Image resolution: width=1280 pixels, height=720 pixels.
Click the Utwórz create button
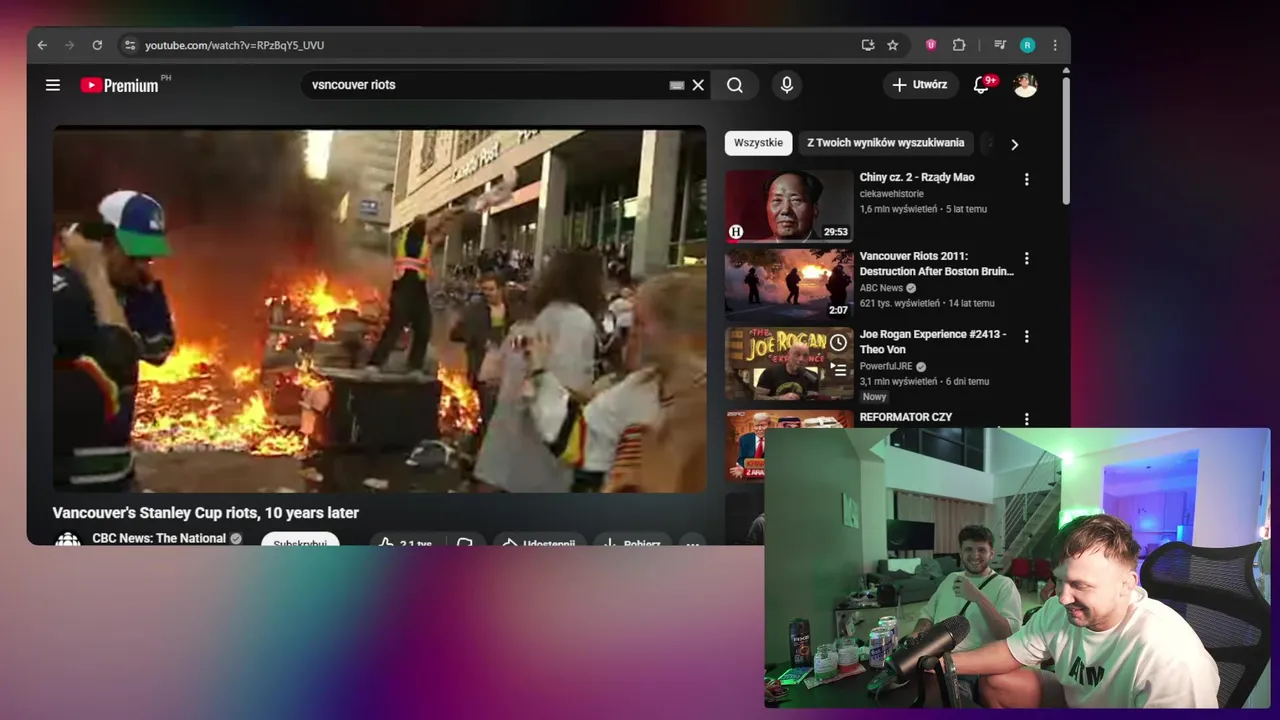point(920,85)
